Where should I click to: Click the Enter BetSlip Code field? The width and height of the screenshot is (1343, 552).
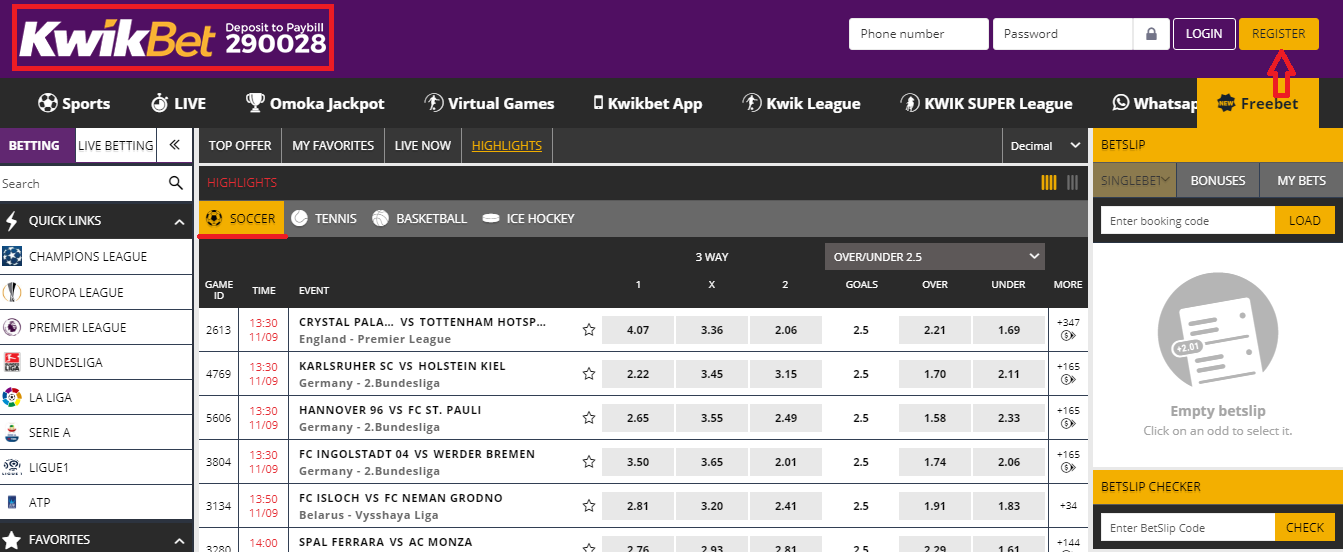[x=1188, y=527]
